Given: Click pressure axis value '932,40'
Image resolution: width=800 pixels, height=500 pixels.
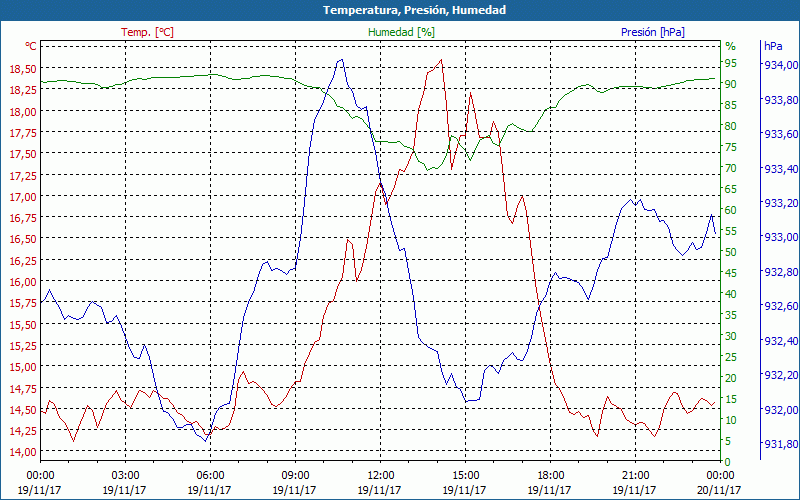Looking at the screenshot, I should (780, 340).
